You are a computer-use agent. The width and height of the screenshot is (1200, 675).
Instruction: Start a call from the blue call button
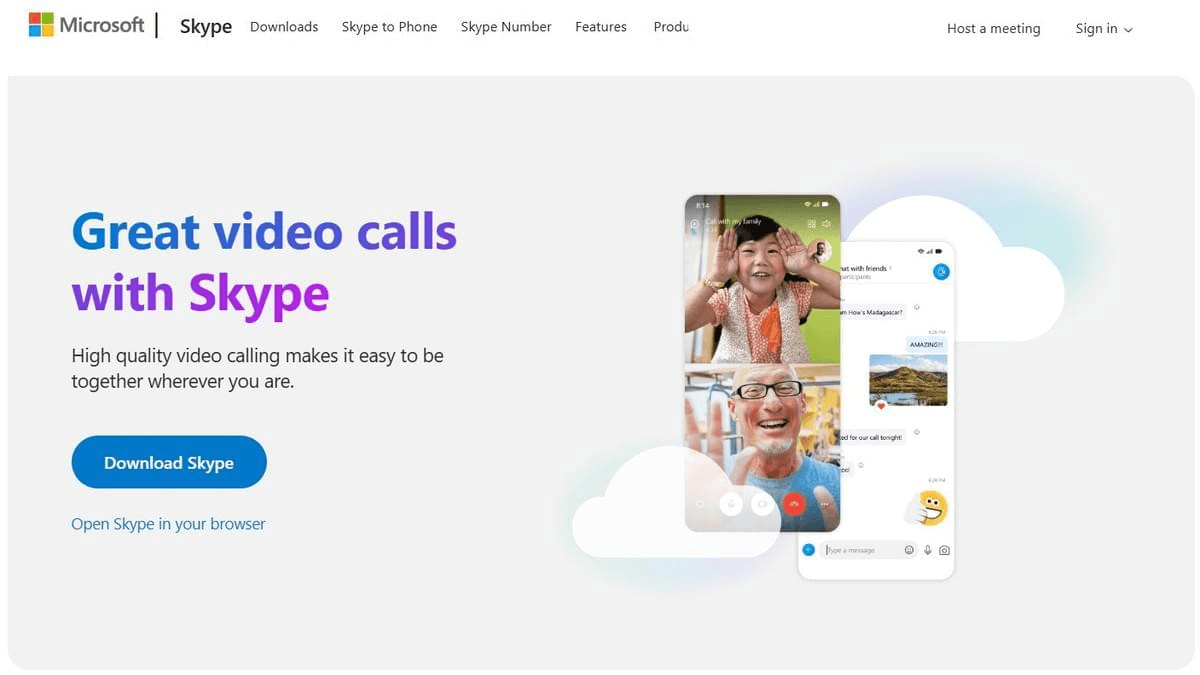point(941,271)
